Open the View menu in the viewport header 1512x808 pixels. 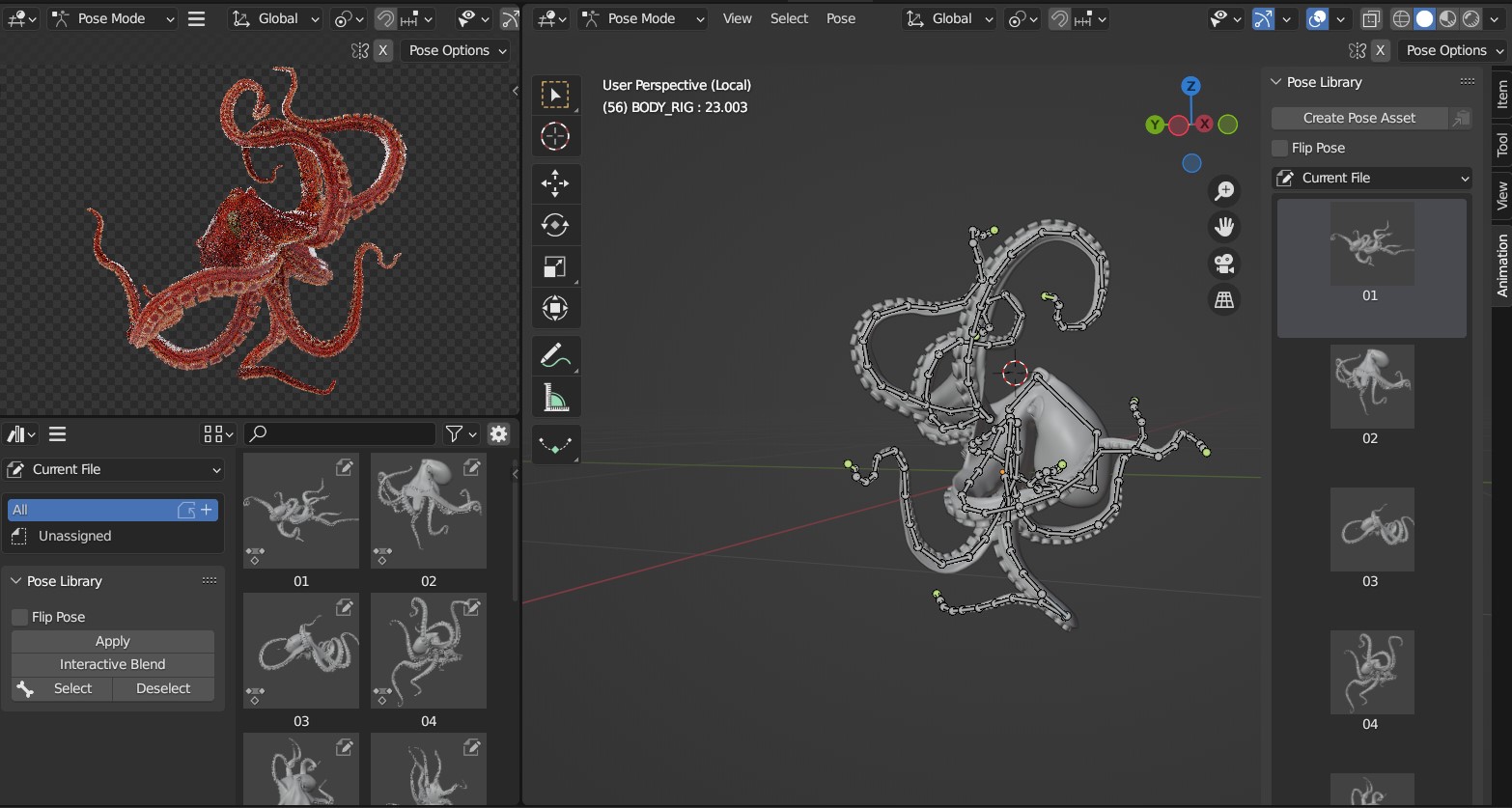737,18
